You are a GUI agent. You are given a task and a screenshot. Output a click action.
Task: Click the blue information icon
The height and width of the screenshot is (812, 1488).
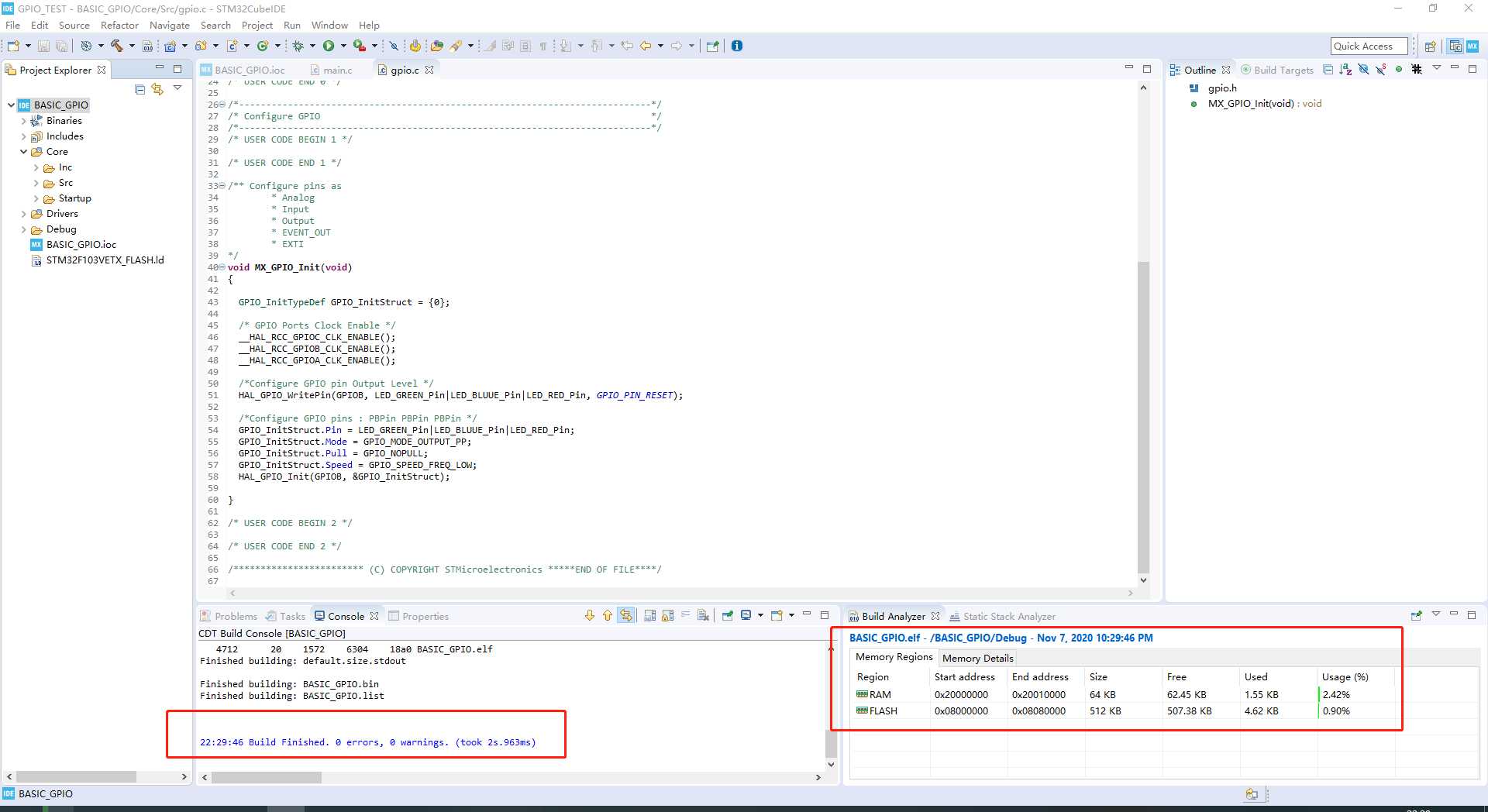[x=737, y=46]
